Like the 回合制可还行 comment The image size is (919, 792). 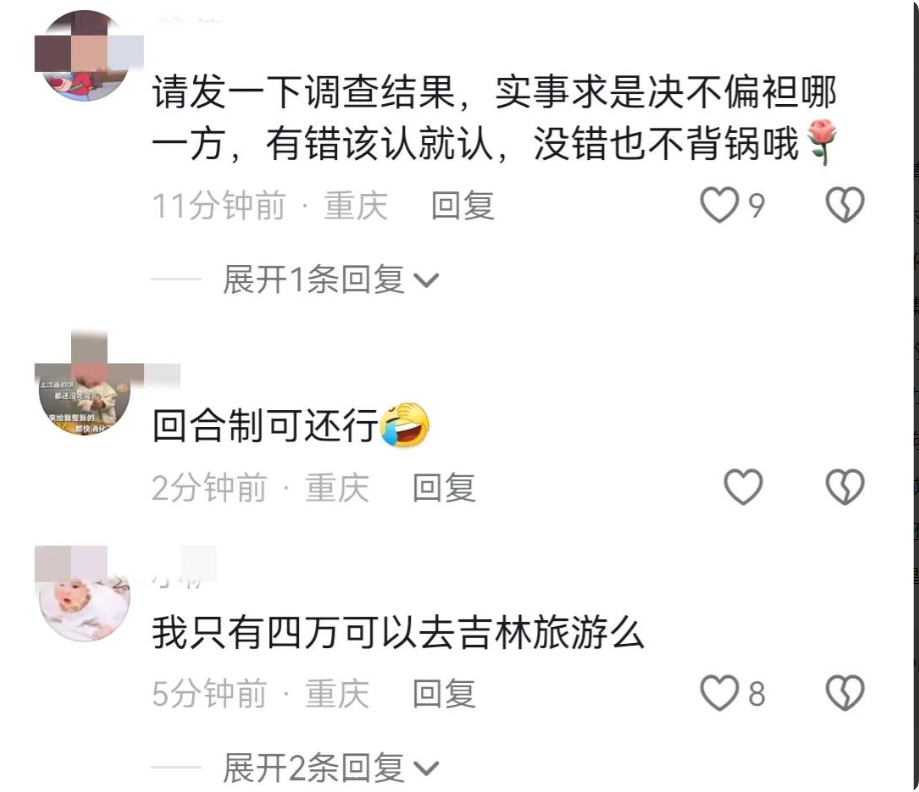743,487
